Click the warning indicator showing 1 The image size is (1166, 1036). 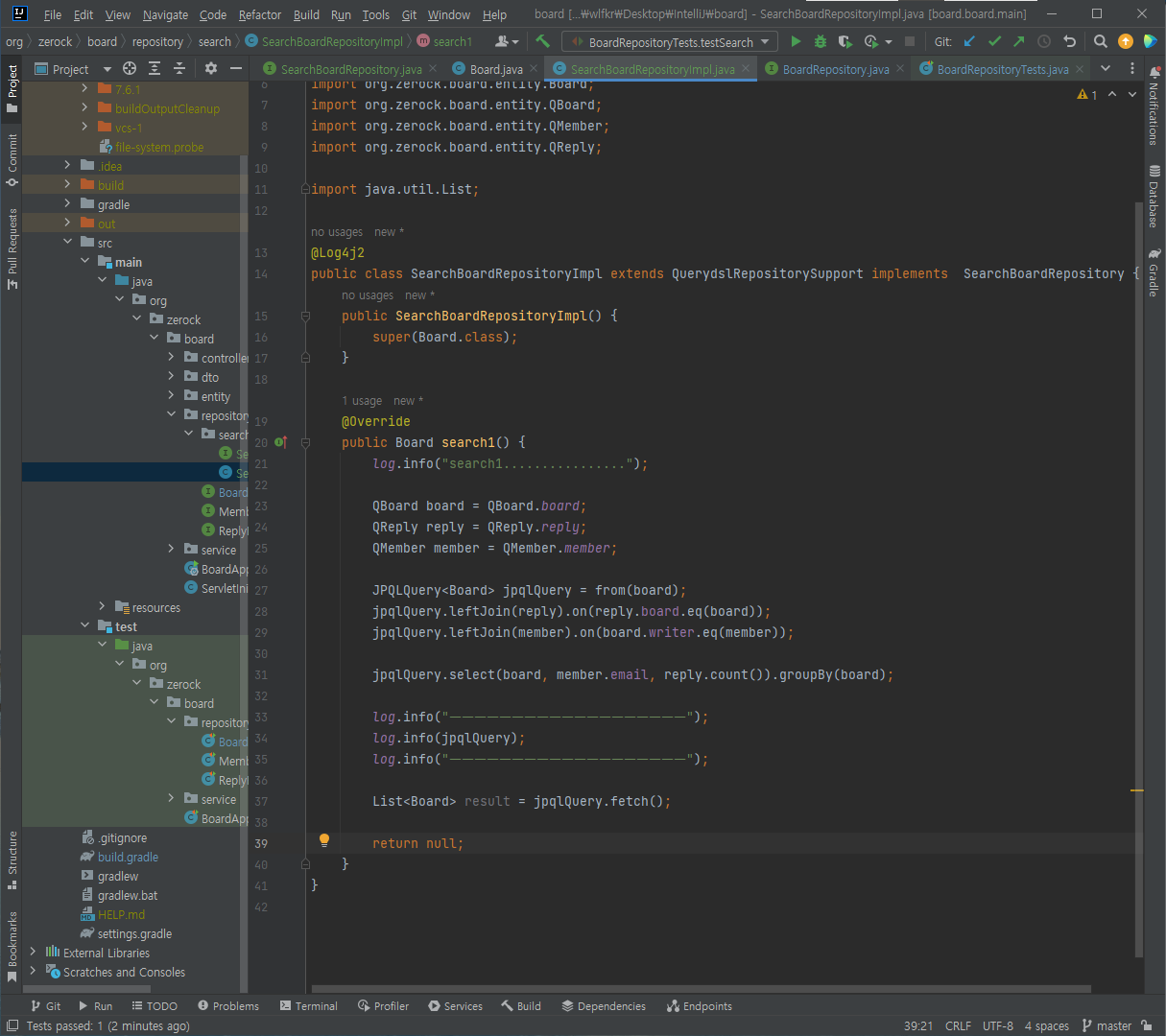[1087, 94]
